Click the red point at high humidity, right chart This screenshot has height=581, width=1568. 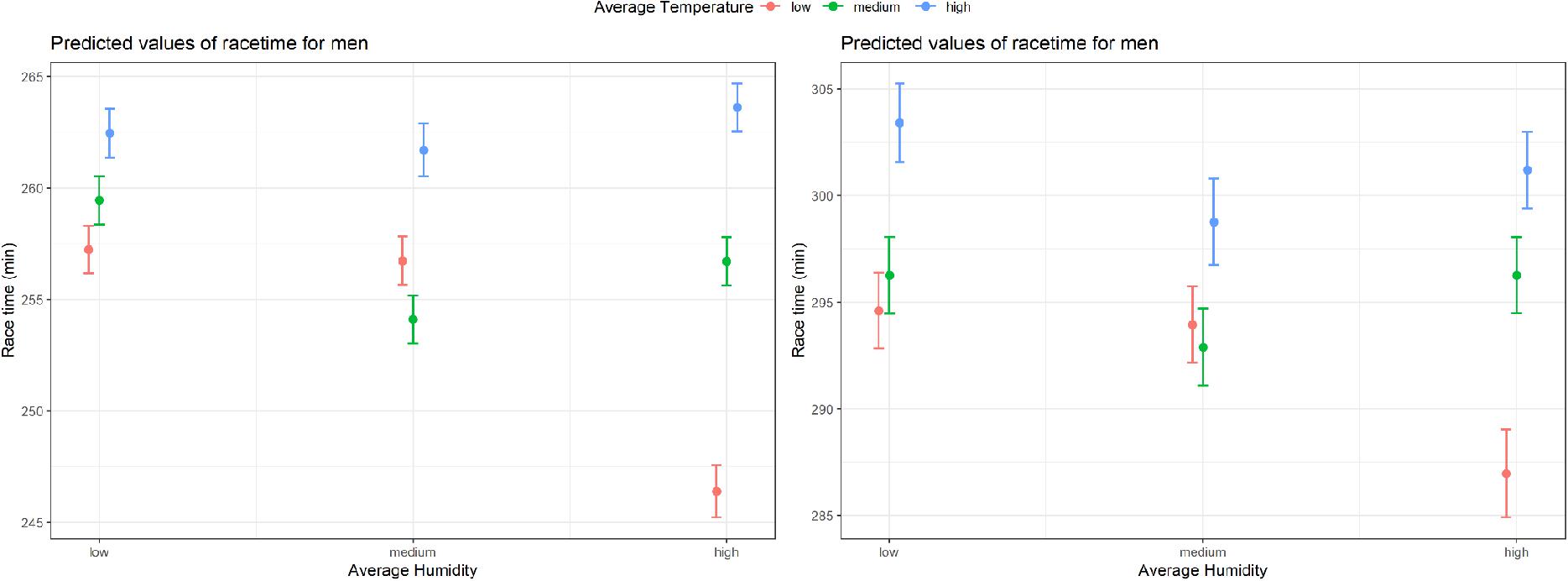(x=1507, y=474)
